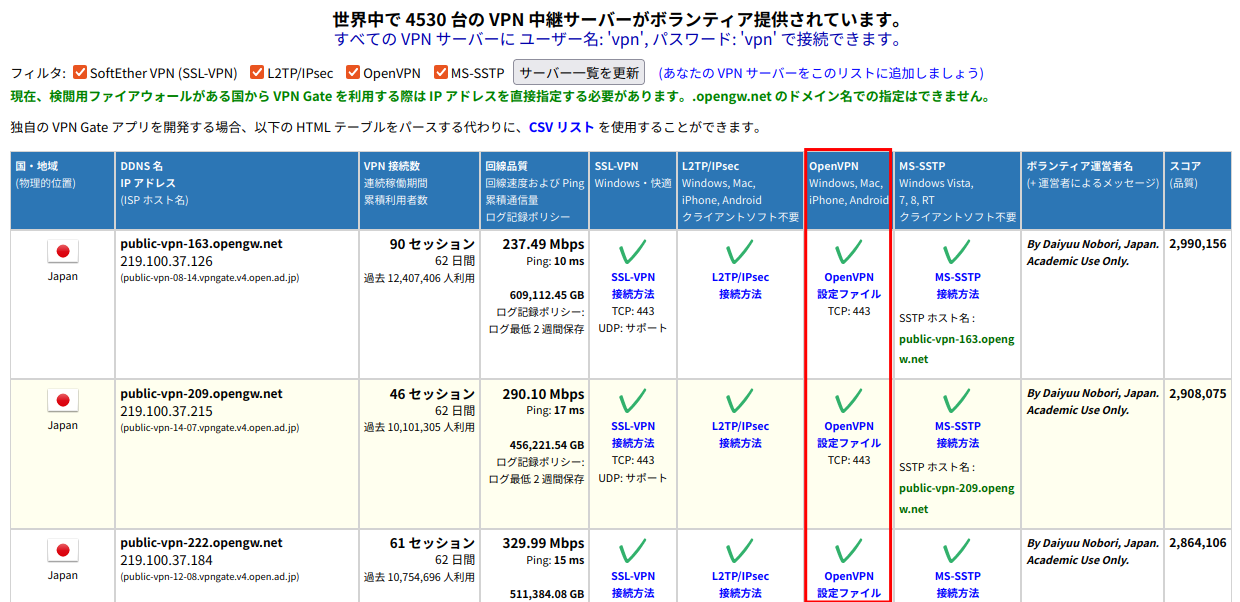Disable the OpenVPN filter checkbox

(353, 72)
